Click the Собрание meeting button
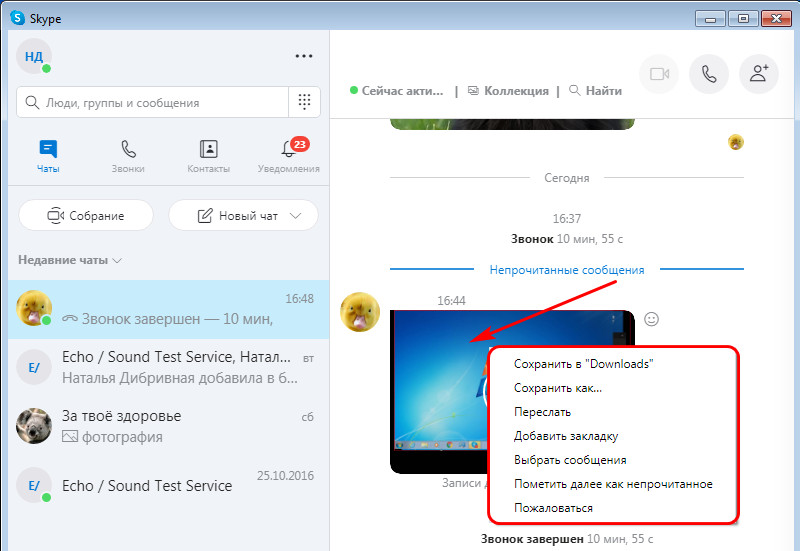 click(86, 215)
